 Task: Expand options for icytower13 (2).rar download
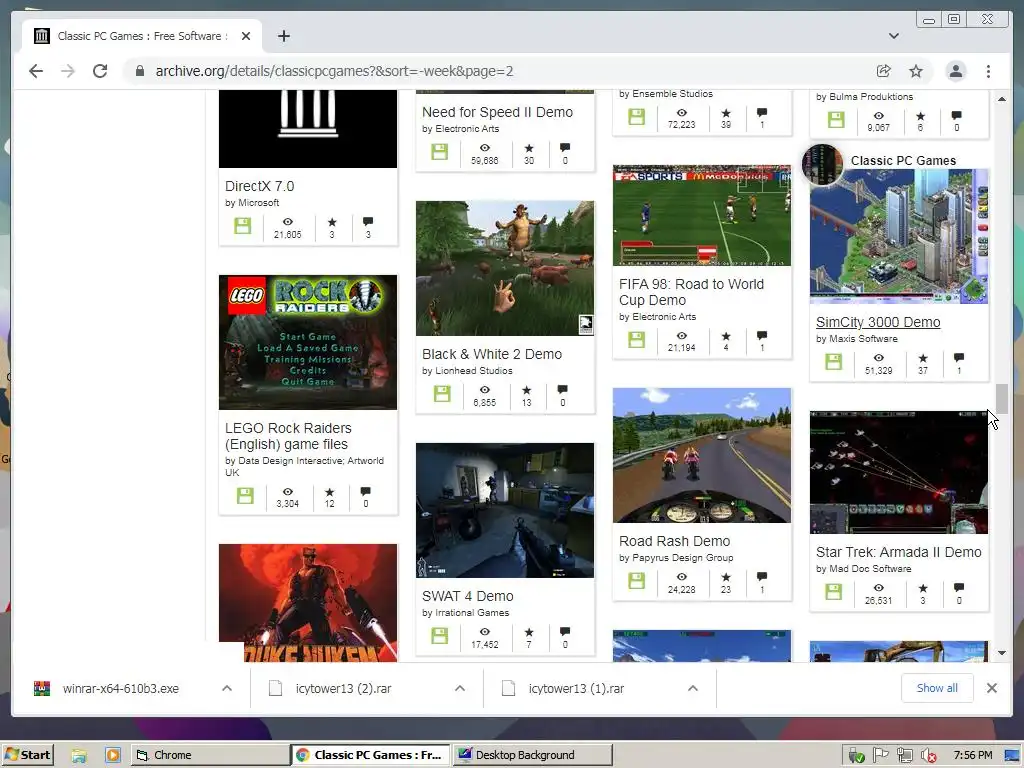[460, 688]
